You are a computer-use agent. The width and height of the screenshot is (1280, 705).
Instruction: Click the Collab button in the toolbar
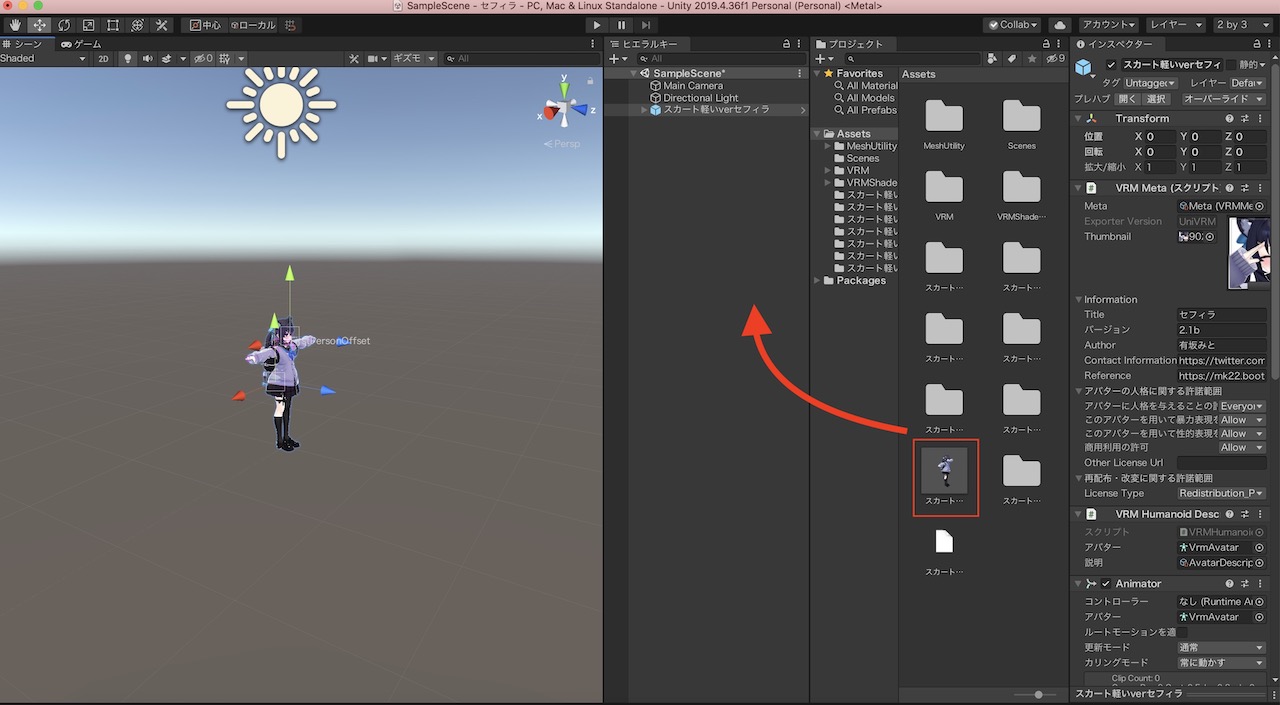(1011, 24)
